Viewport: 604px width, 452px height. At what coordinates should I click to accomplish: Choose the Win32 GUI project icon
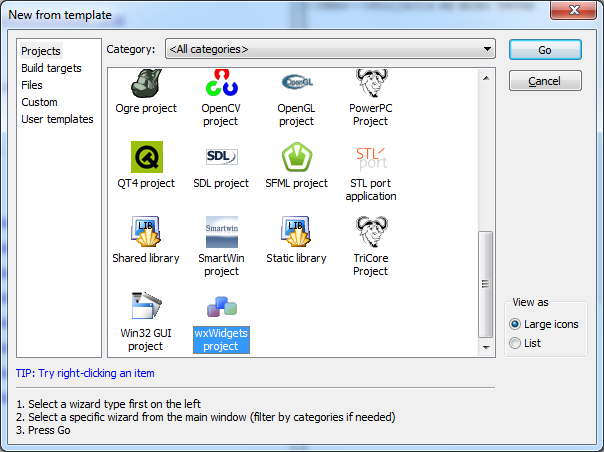146,306
